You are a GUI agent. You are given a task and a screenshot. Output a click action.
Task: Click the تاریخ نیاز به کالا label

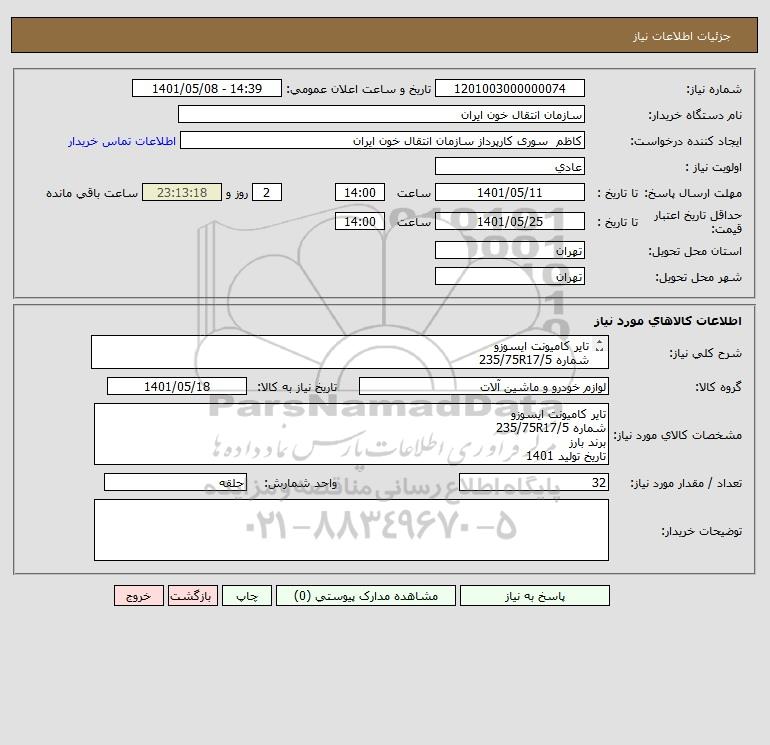(x=298, y=387)
